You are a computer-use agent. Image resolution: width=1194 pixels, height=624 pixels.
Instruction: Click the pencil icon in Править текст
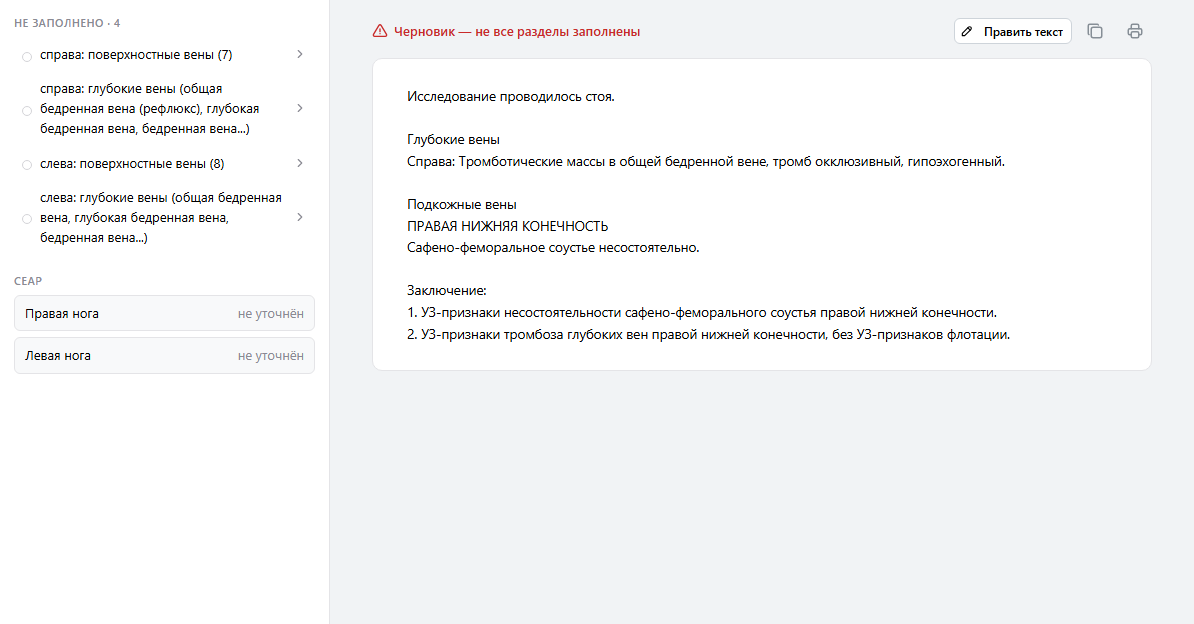point(967,31)
